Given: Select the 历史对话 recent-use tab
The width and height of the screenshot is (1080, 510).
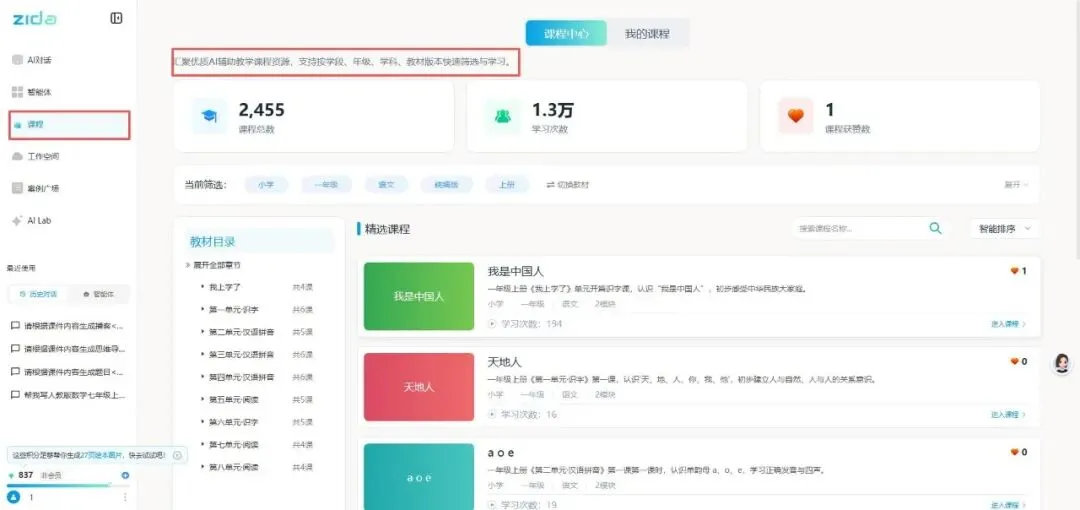Looking at the screenshot, I should point(39,294).
